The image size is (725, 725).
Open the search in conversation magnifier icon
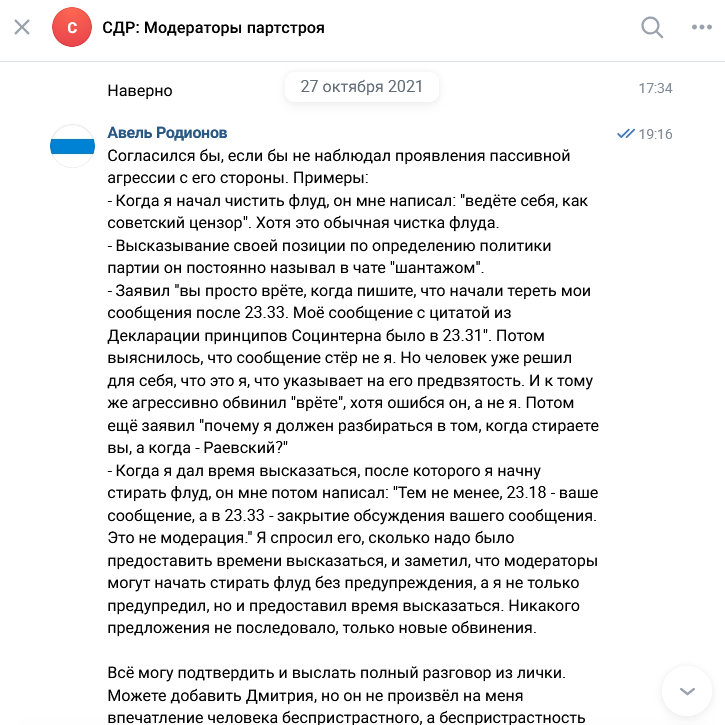[x=652, y=28]
